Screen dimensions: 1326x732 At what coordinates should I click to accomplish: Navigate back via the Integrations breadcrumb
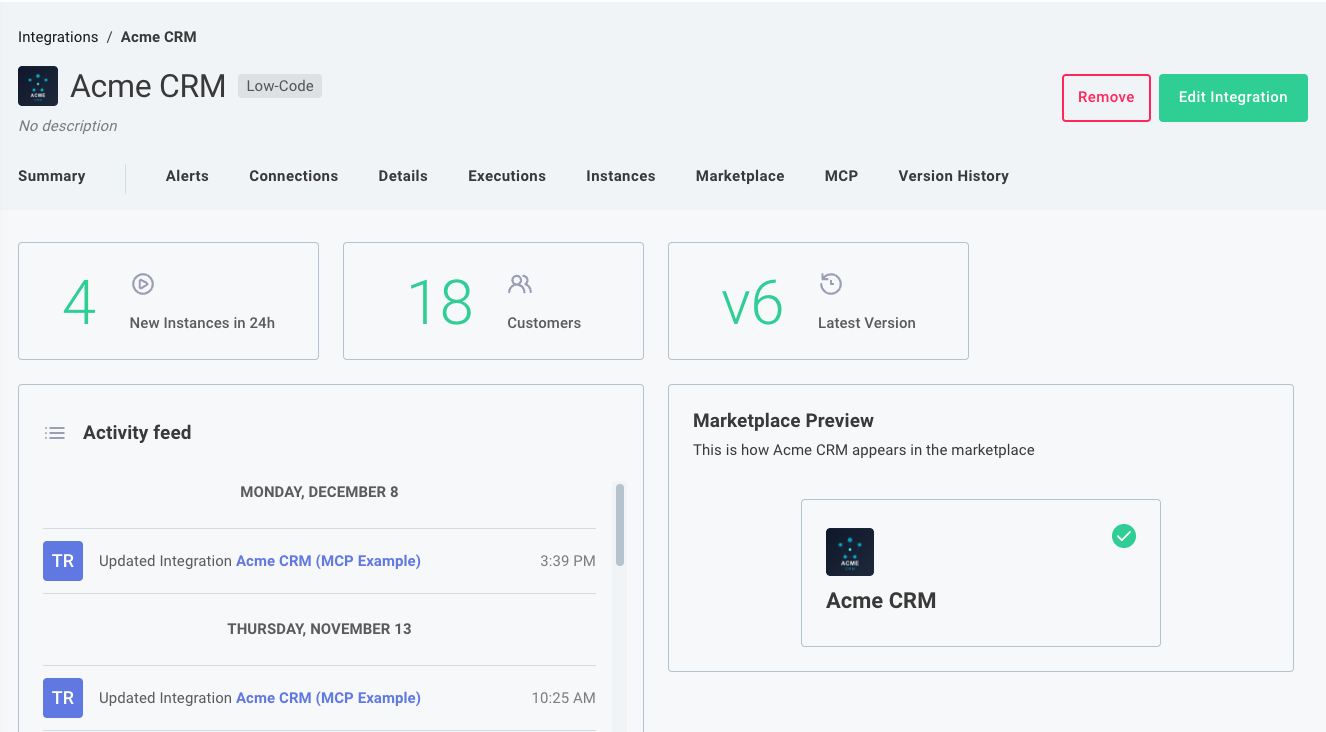[x=57, y=36]
